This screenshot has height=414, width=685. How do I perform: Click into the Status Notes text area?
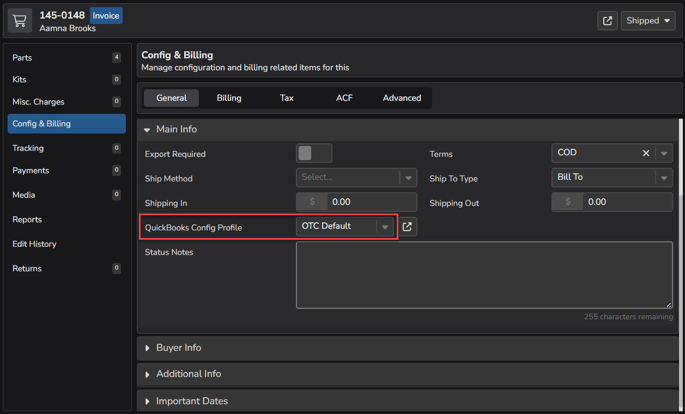[484, 275]
